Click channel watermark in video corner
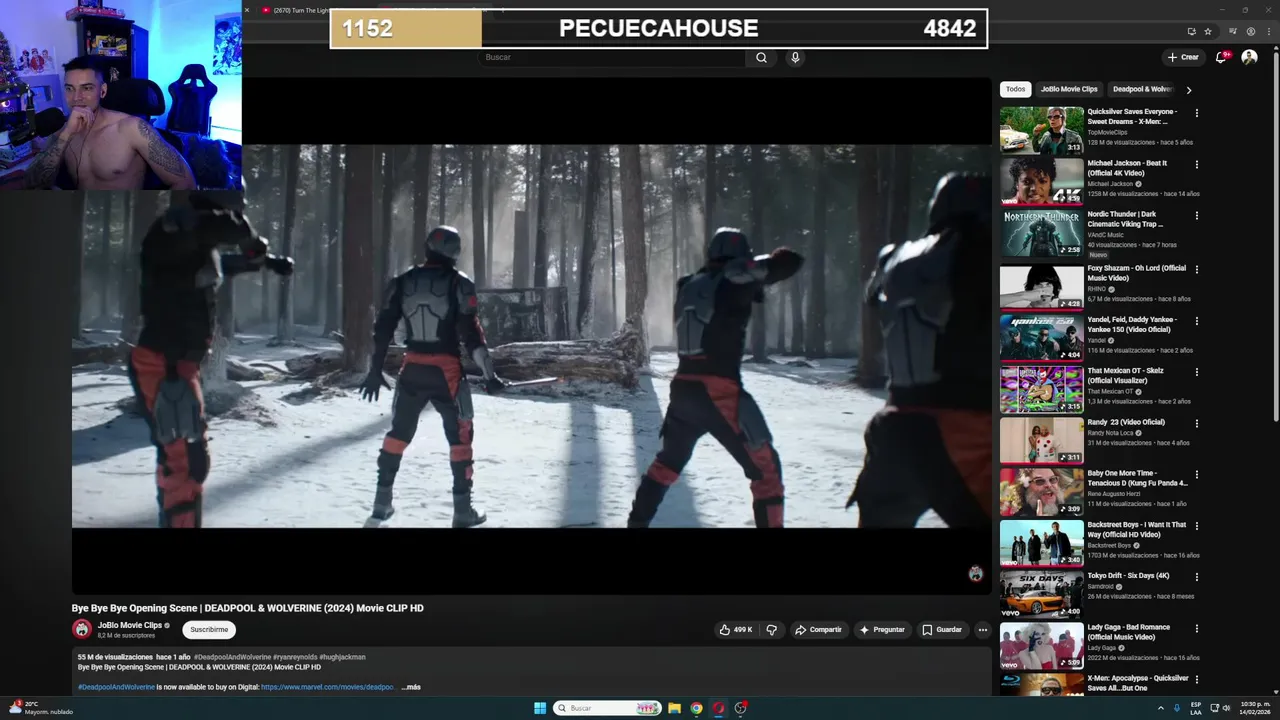 (x=976, y=573)
